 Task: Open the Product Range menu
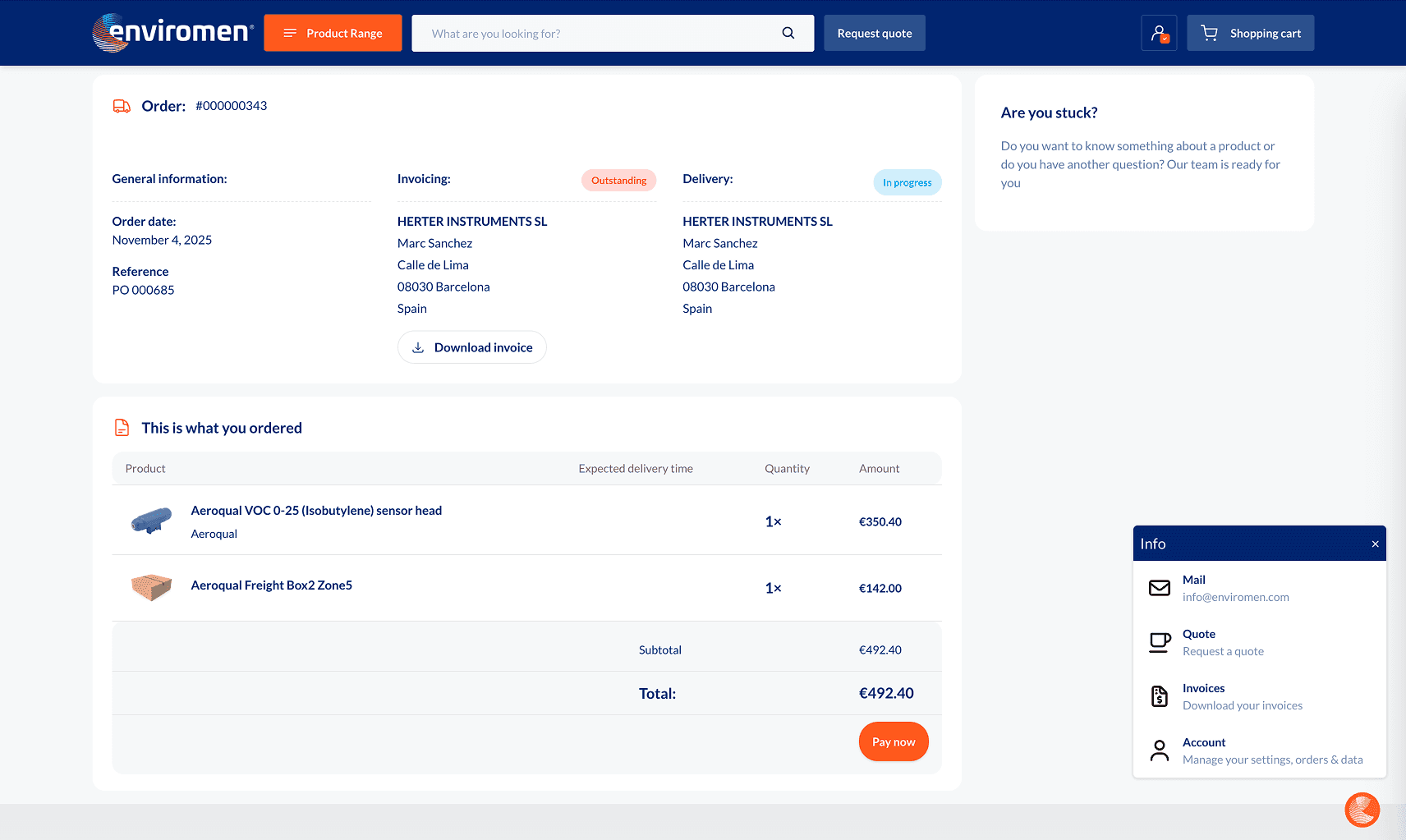333,33
